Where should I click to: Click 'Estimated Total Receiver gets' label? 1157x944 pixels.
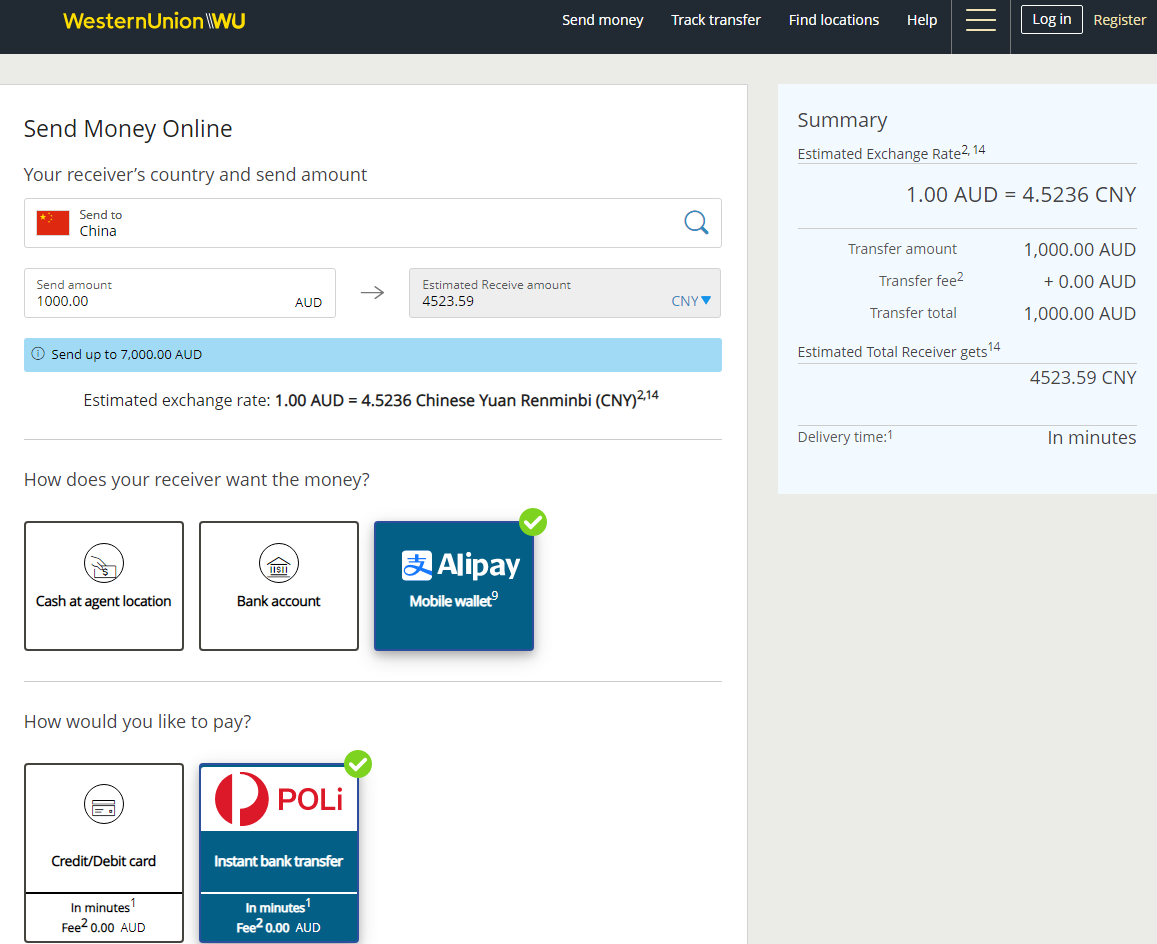tap(899, 350)
